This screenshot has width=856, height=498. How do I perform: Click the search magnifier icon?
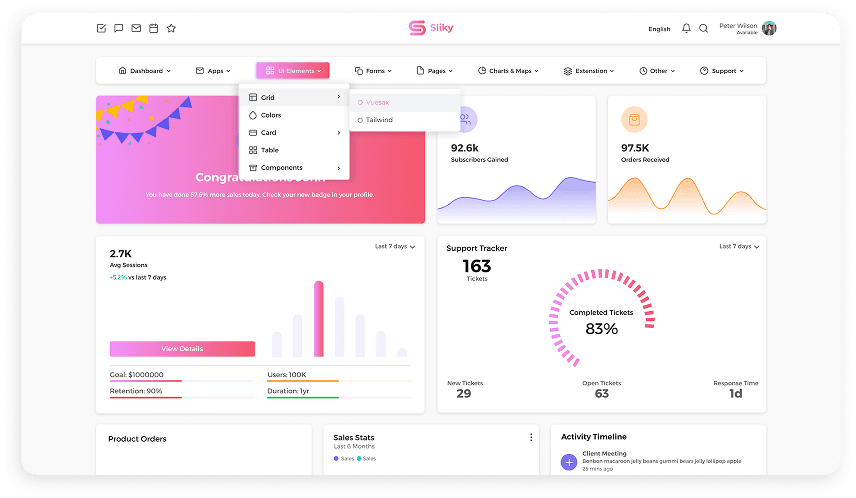click(703, 28)
